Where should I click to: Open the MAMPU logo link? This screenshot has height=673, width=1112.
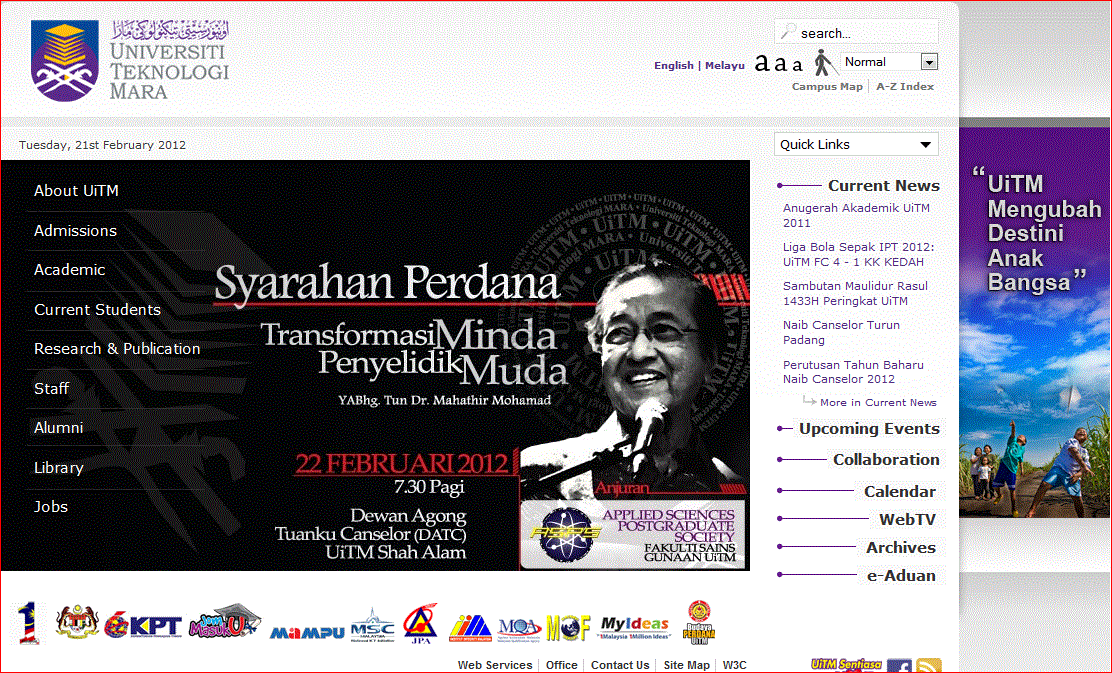click(307, 632)
